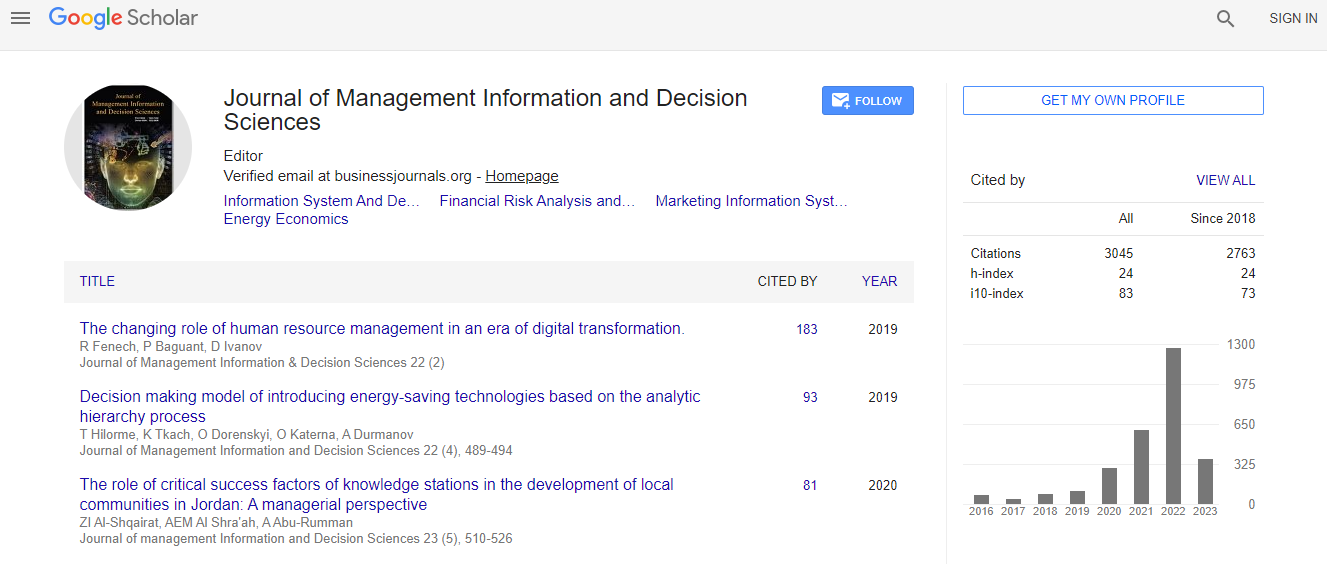
Task: Select Financial Risk Analysis interest link
Action: click(537, 201)
